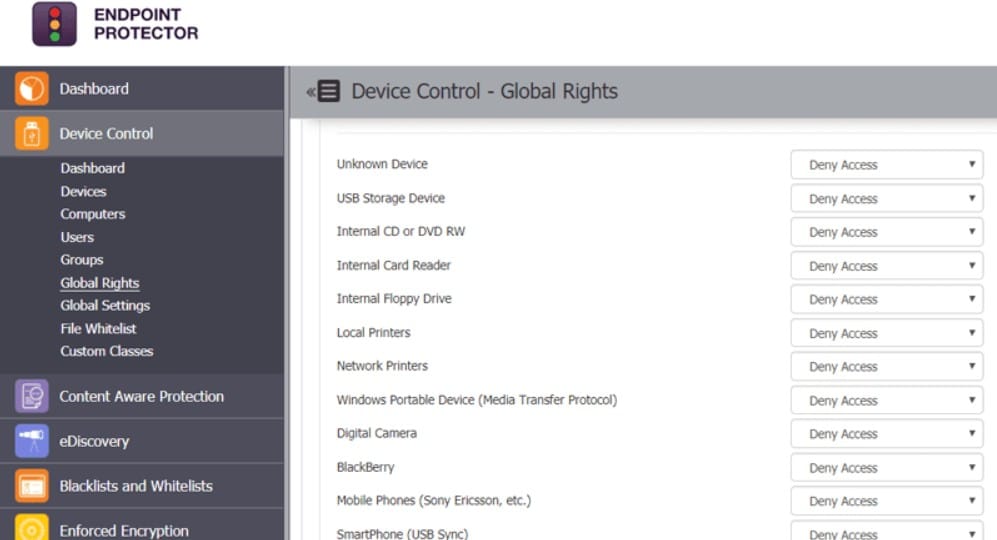
Task: Open Digital Camera access dropdown
Action: click(887, 434)
